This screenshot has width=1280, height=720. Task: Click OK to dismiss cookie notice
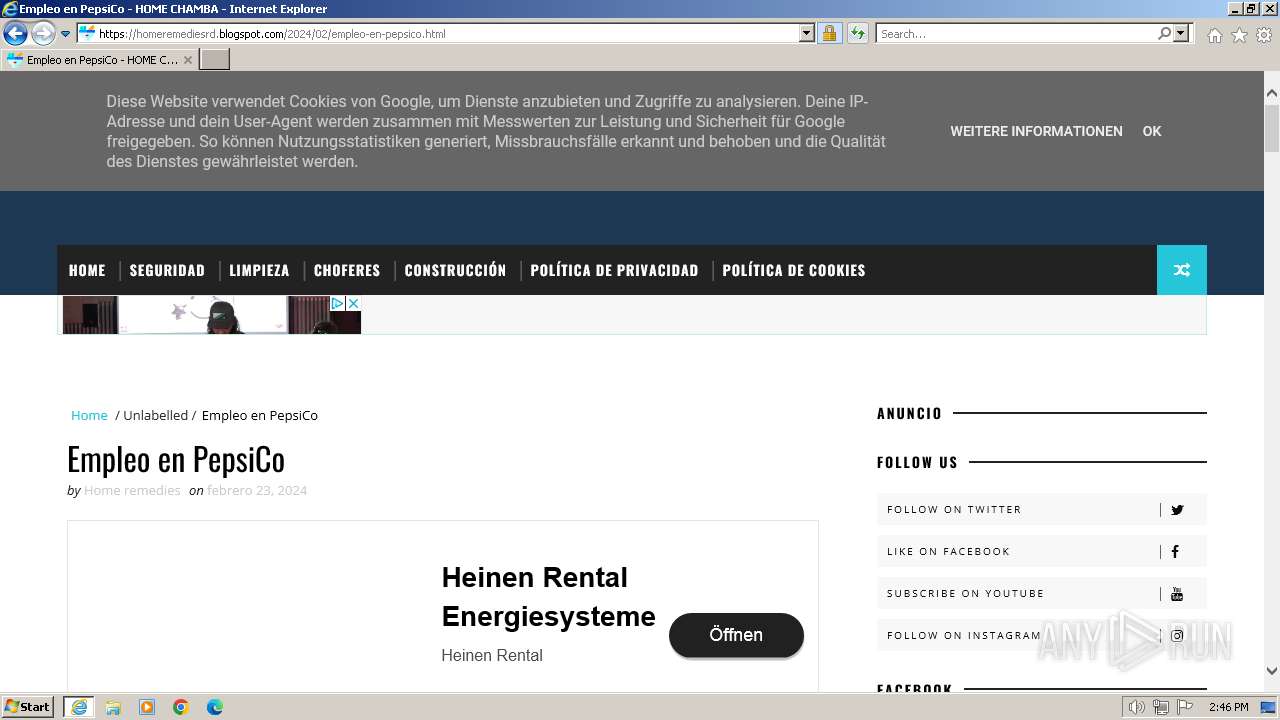click(1152, 131)
